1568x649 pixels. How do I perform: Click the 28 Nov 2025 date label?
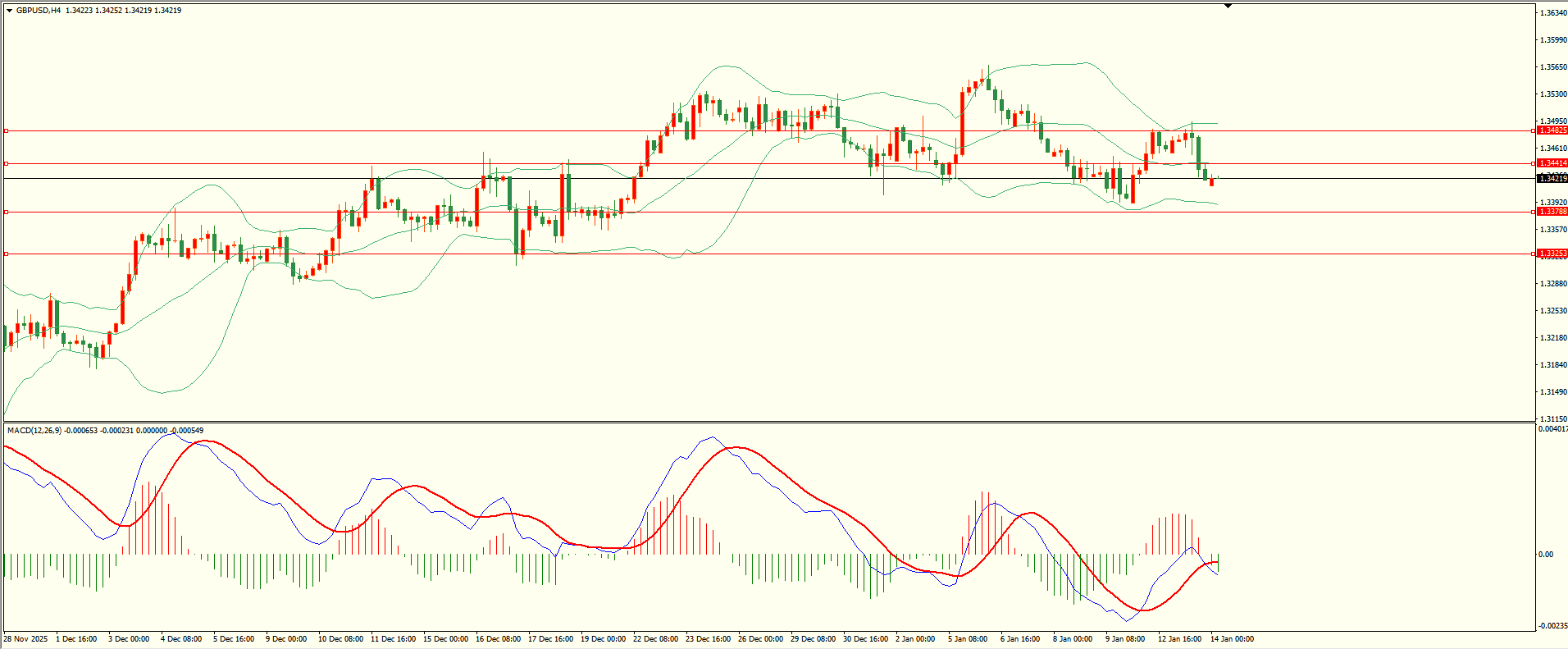pyautogui.click(x=25, y=638)
